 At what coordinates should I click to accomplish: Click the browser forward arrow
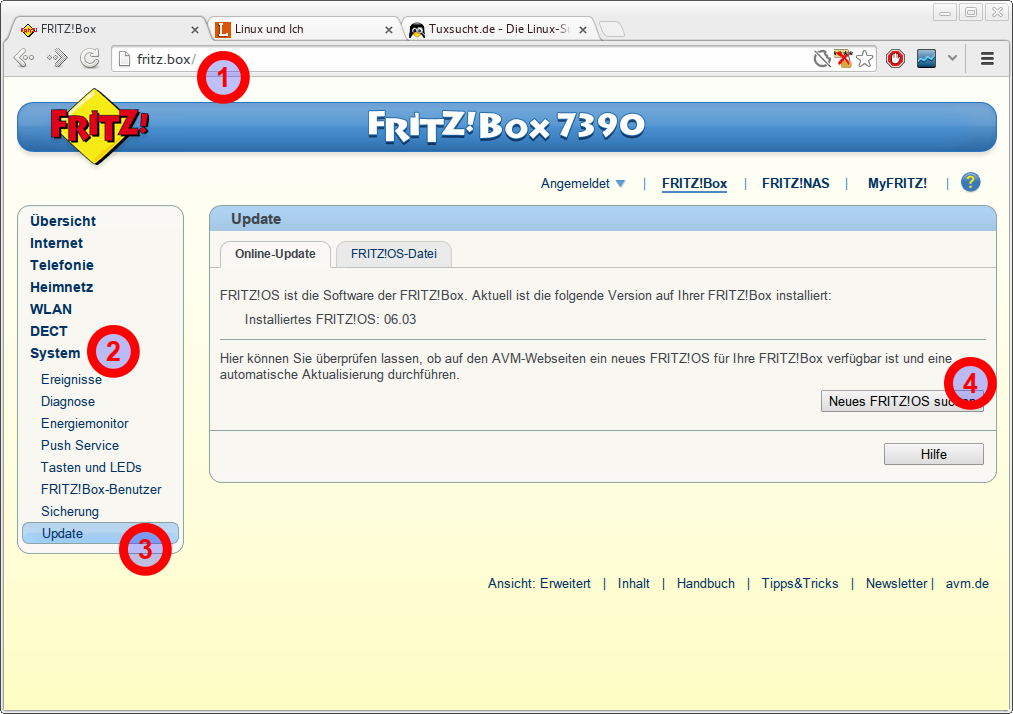(x=57, y=59)
